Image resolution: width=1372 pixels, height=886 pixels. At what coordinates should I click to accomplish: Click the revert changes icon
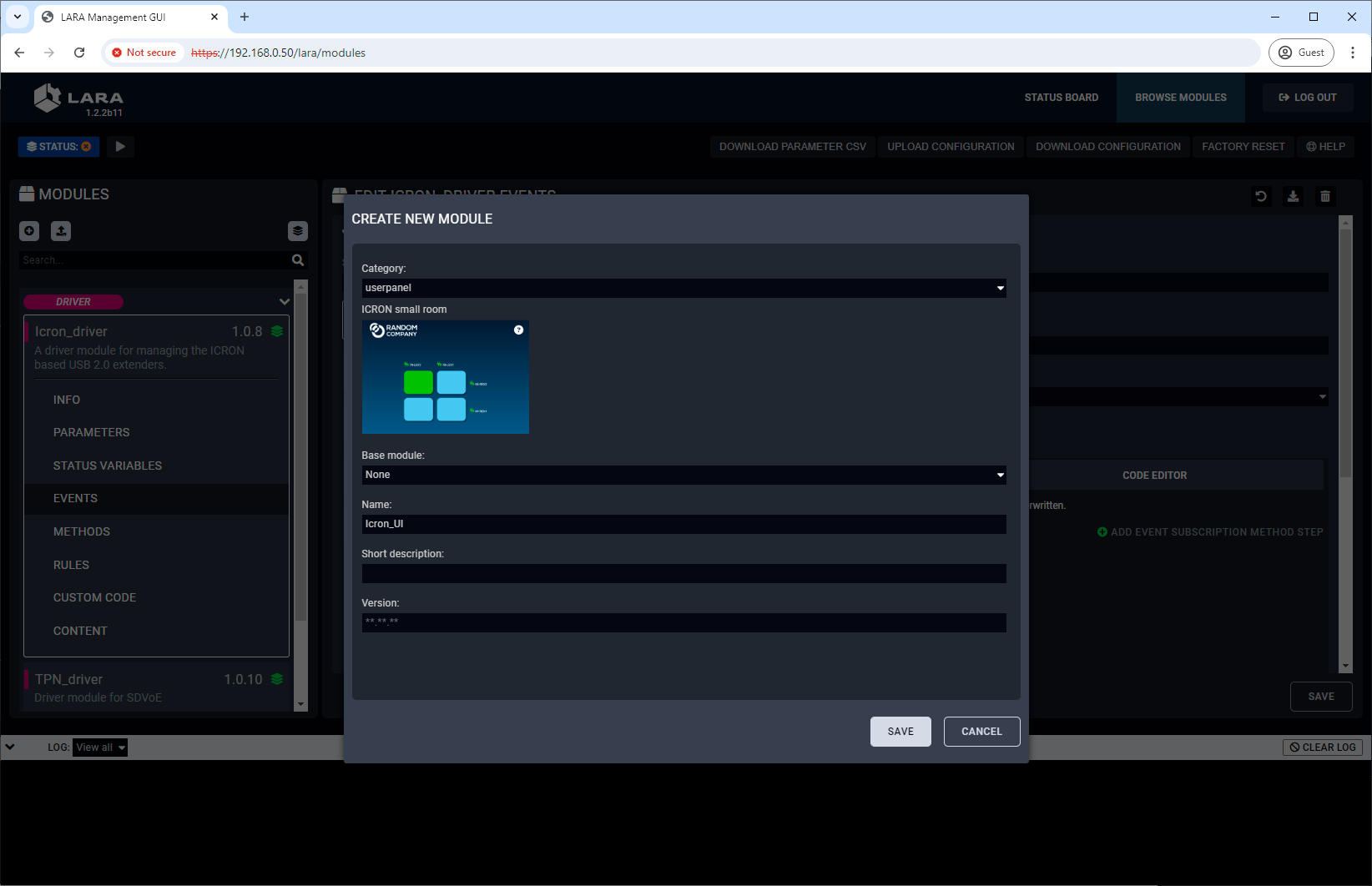coord(1261,197)
